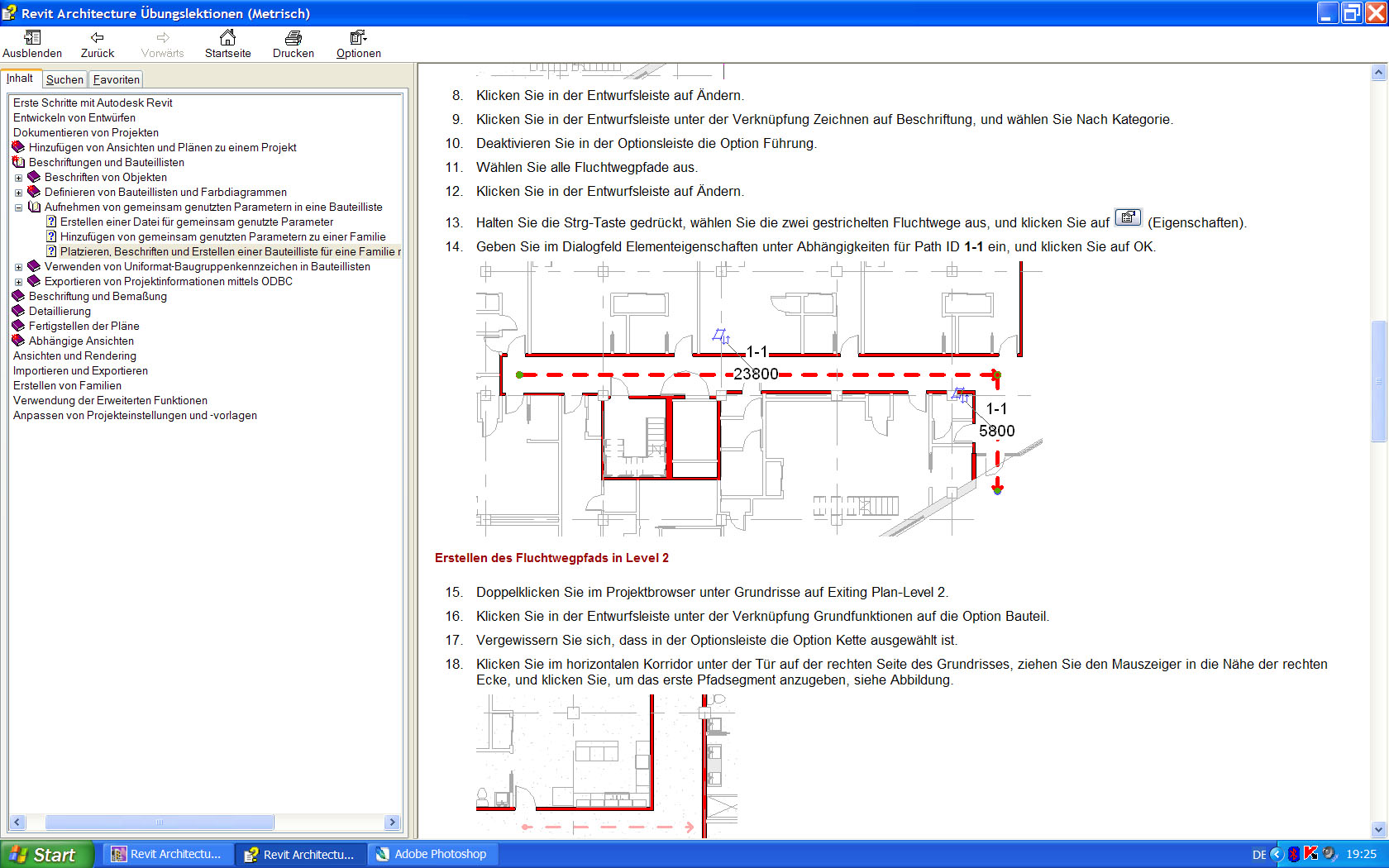Switch to the Favoriten tab
The height and width of the screenshot is (868, 1389).
click(x=116, y=79)
